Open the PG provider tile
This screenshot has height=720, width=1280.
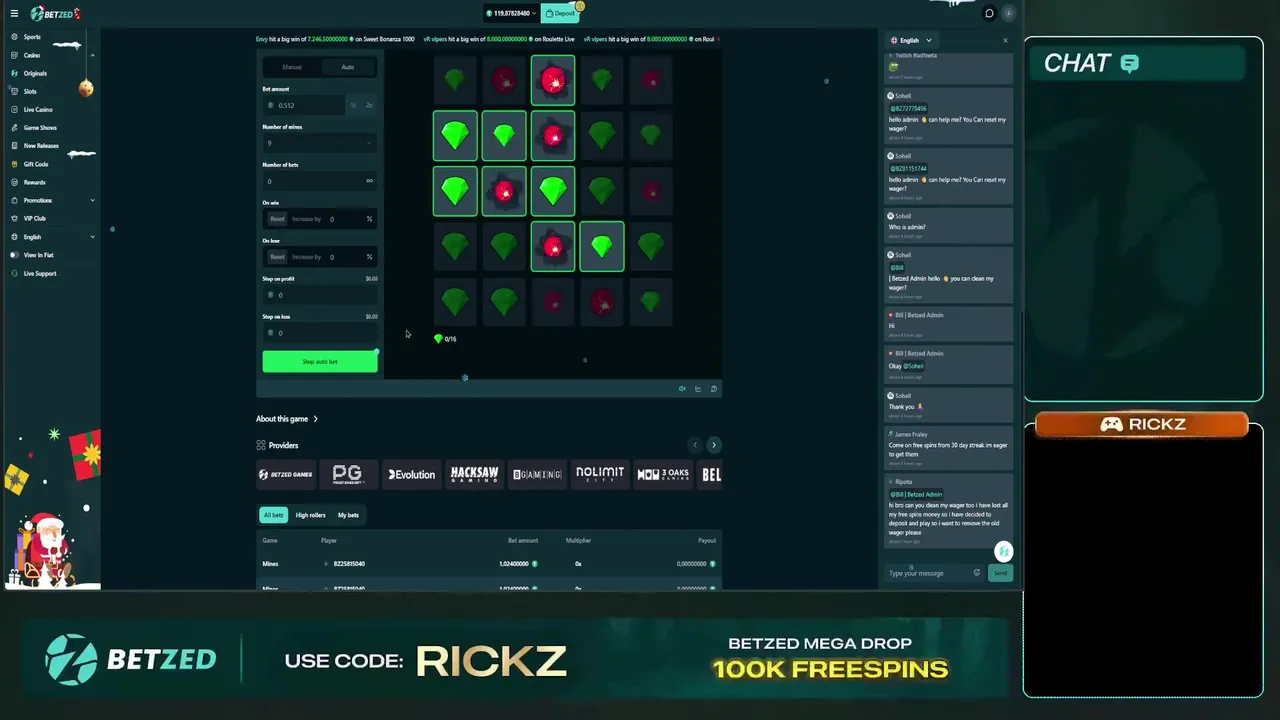pos(347,474)
